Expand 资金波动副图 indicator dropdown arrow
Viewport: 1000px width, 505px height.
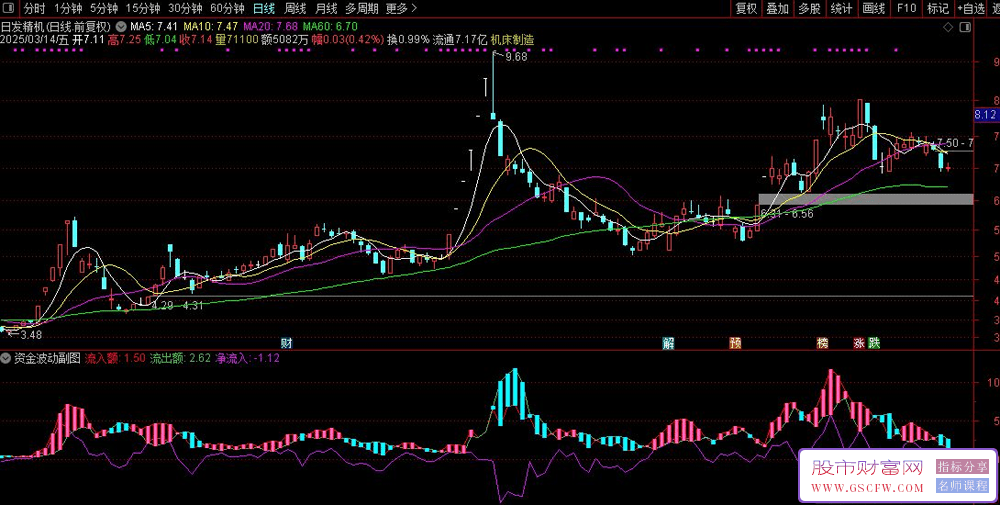(7, 358)
